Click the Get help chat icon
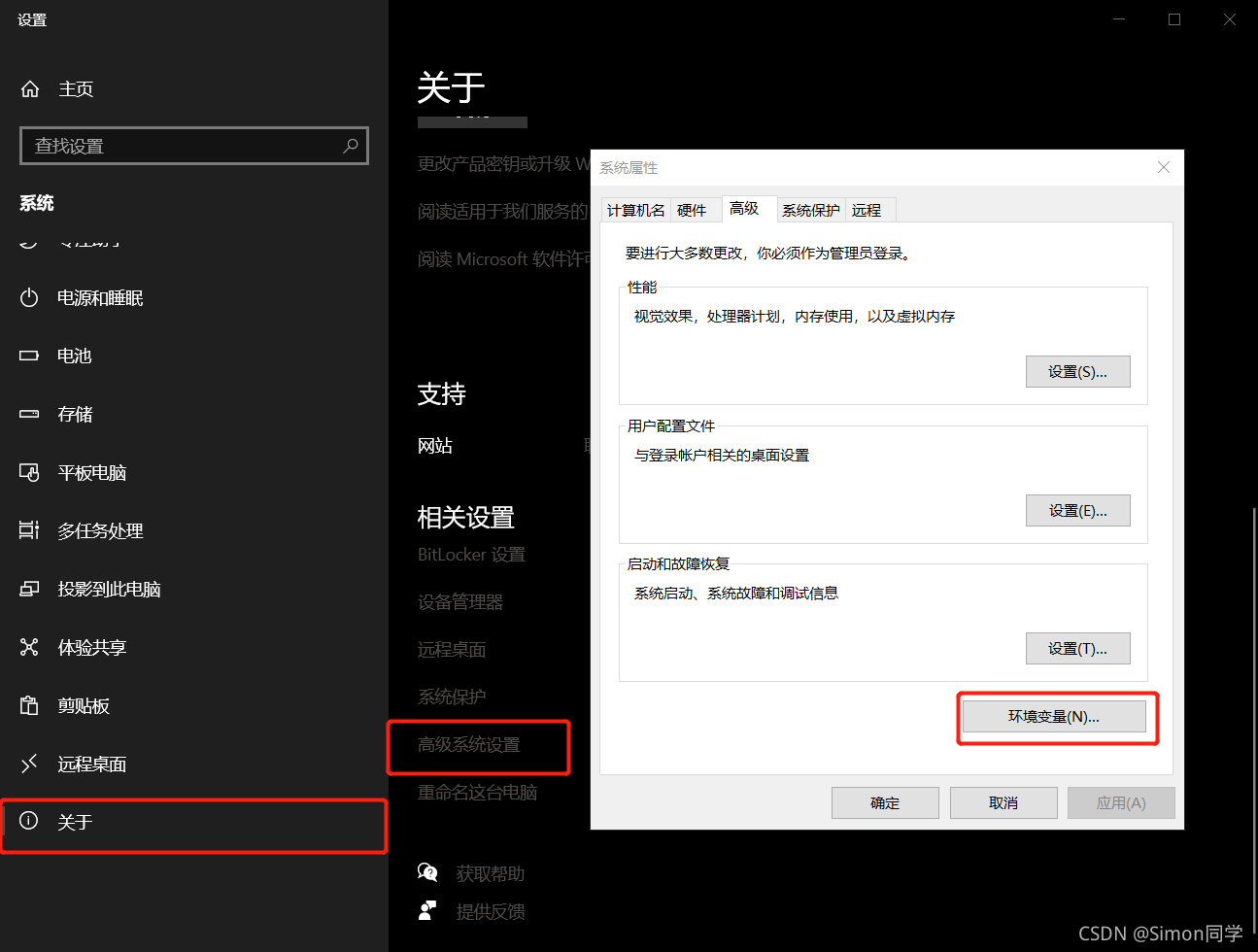This screenshot has height=952, width=1258. click(x=427, y=872)
